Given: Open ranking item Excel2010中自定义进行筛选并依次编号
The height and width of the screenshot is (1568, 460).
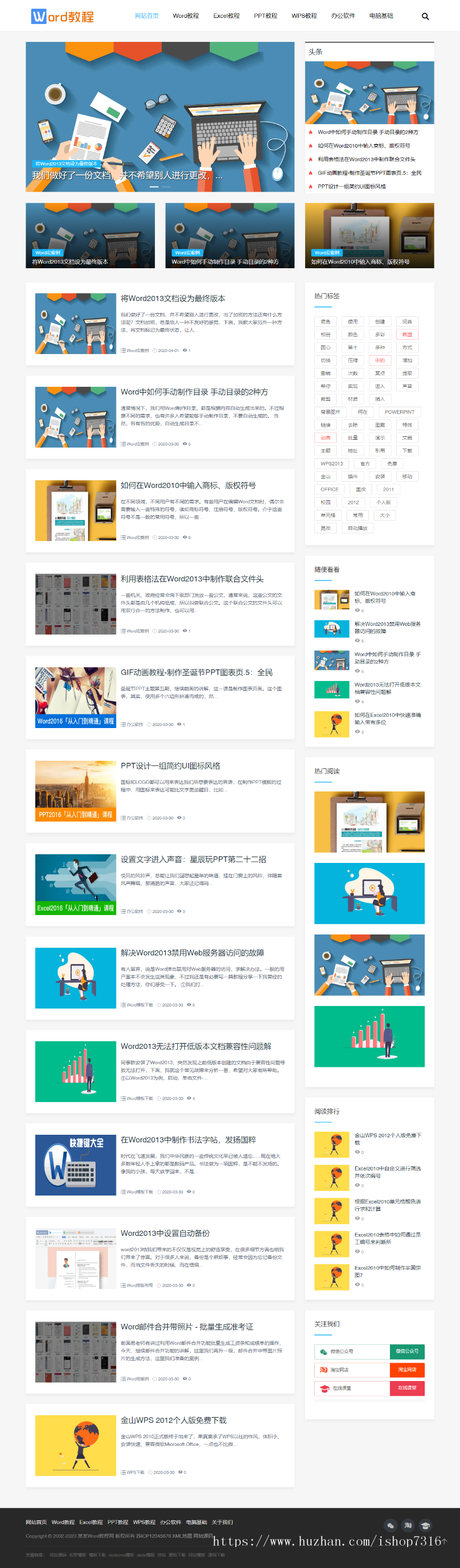Looking at the screenshot, I should click(387, 1173).
